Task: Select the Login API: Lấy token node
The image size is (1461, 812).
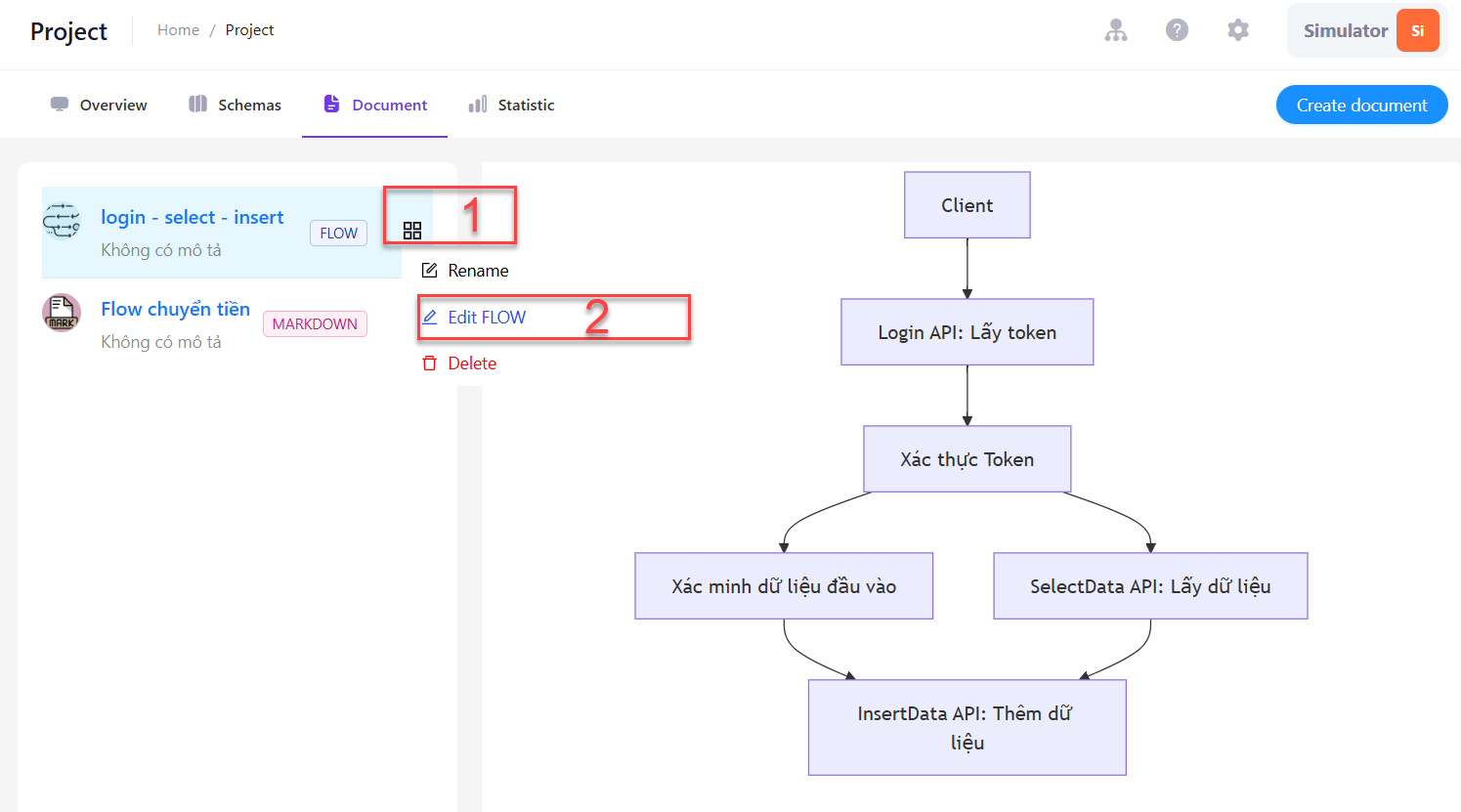Action: (x=967, y=332)
